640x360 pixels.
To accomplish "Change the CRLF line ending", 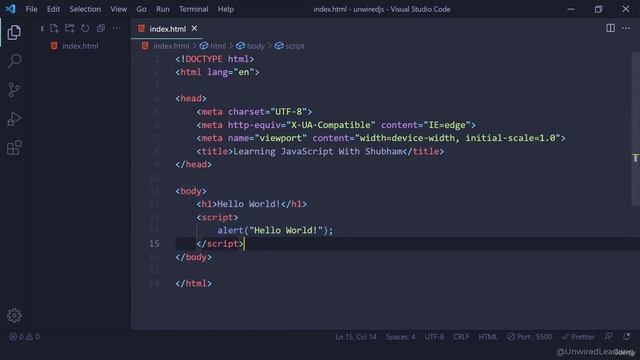I will (x=461, y=337).
